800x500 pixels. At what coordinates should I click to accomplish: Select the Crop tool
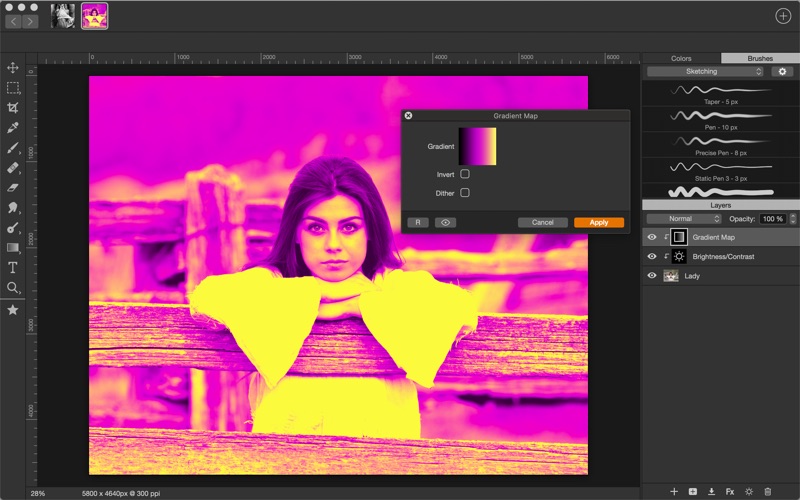pyautogui.click(x=13, y=108)
